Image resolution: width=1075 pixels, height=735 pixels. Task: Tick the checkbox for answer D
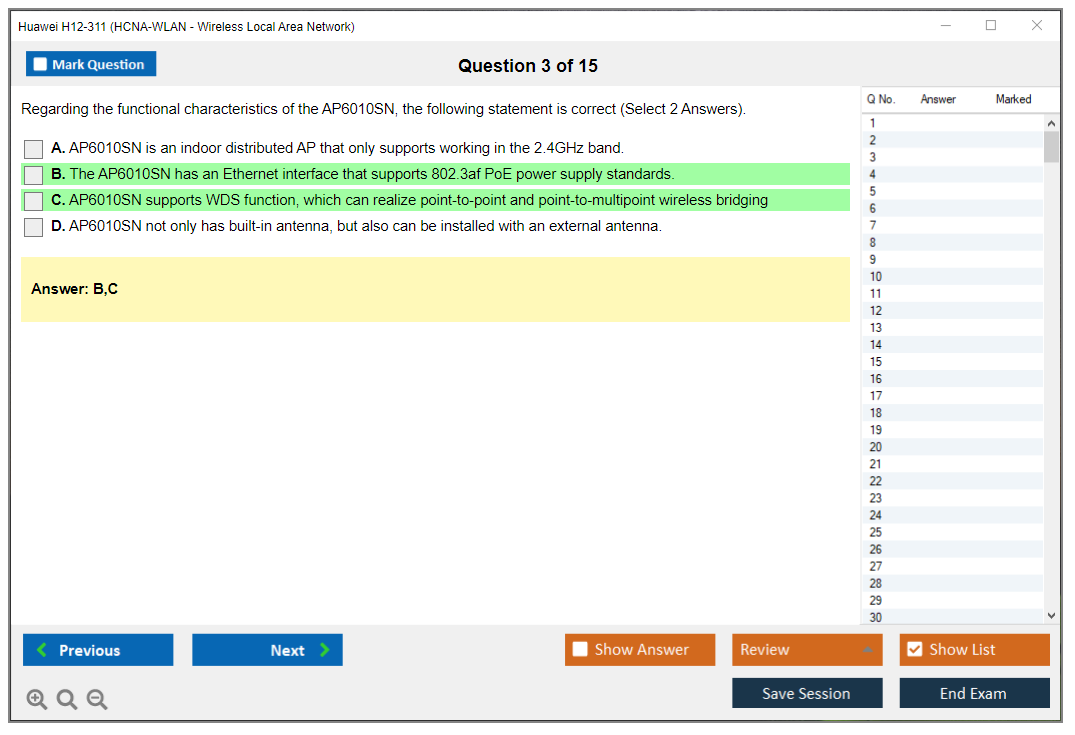click(x=34, y=227)
